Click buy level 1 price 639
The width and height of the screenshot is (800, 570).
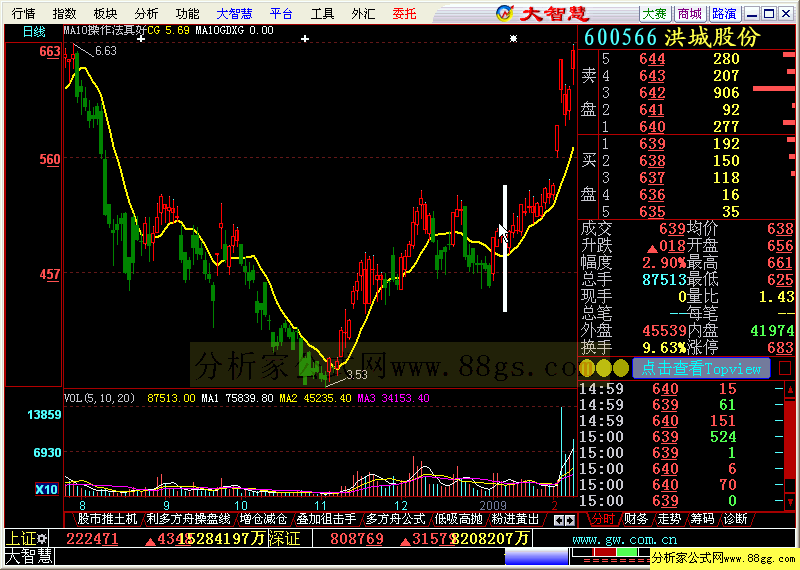pyautogui.click(x=652, y=144)
